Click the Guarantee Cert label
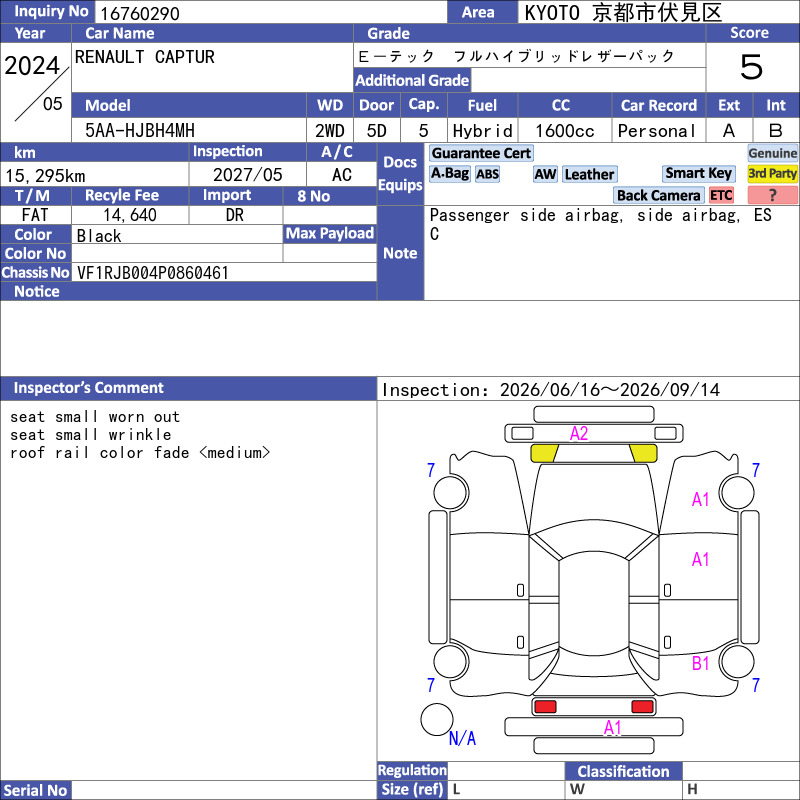Viewport: 800px width, 800px height. pyautogui.click(x=481, y=153)
